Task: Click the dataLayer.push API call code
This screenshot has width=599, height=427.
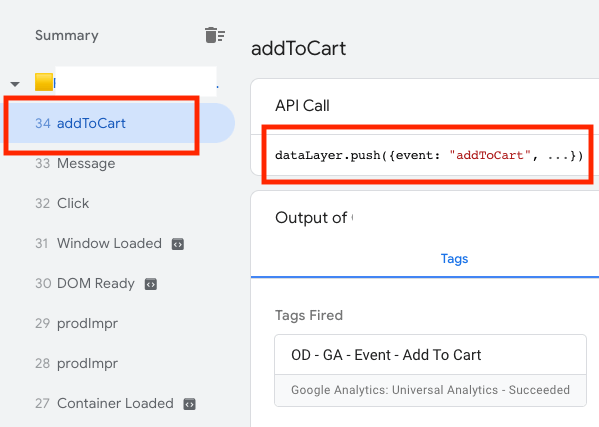Action: tap(429, 155)
